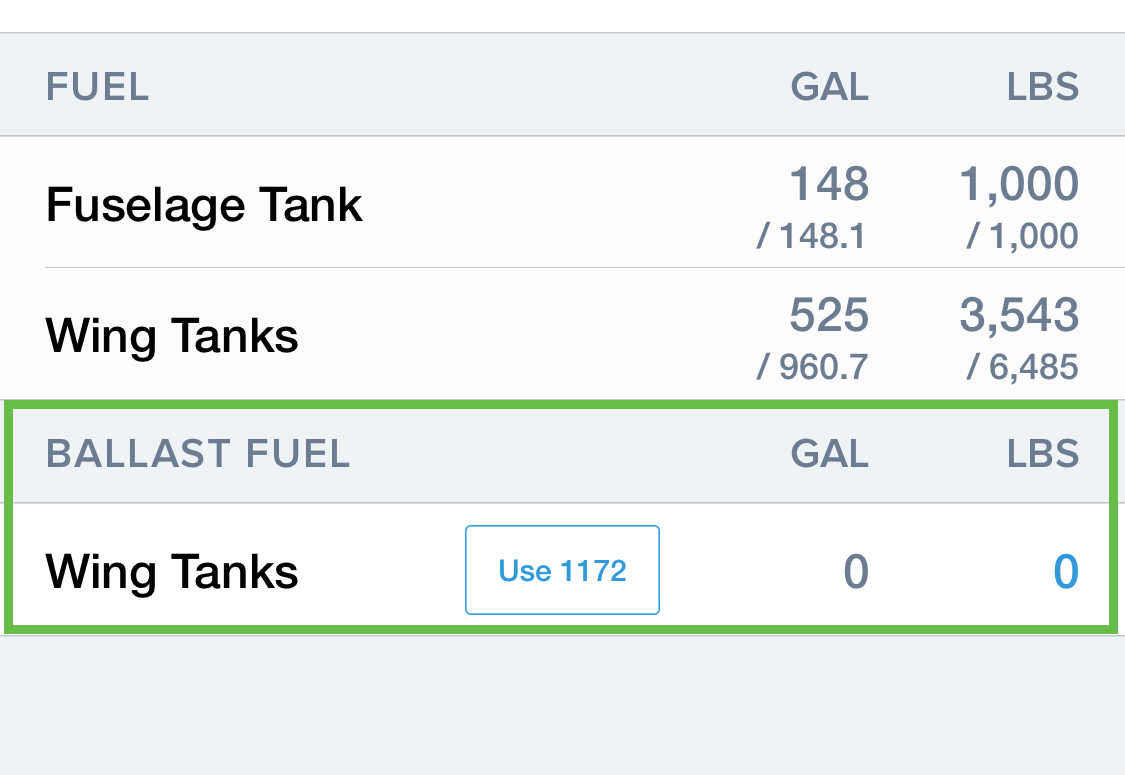Viewport: 1125px width, 775px height.
Task: Click the LBS header in BALLAST FUEL
Action: pos(1042,454)
